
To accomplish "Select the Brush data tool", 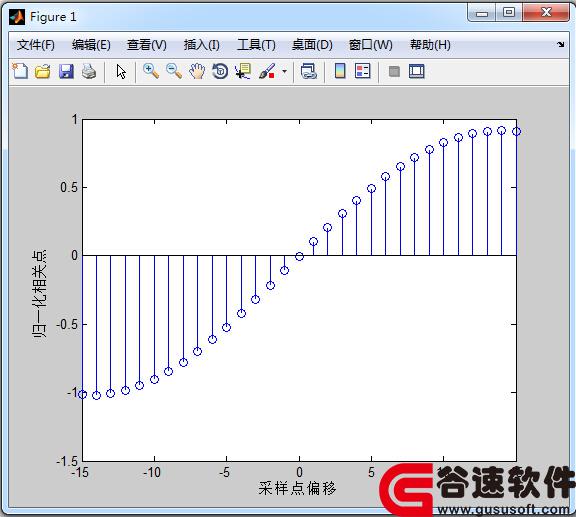I will 267,71.
